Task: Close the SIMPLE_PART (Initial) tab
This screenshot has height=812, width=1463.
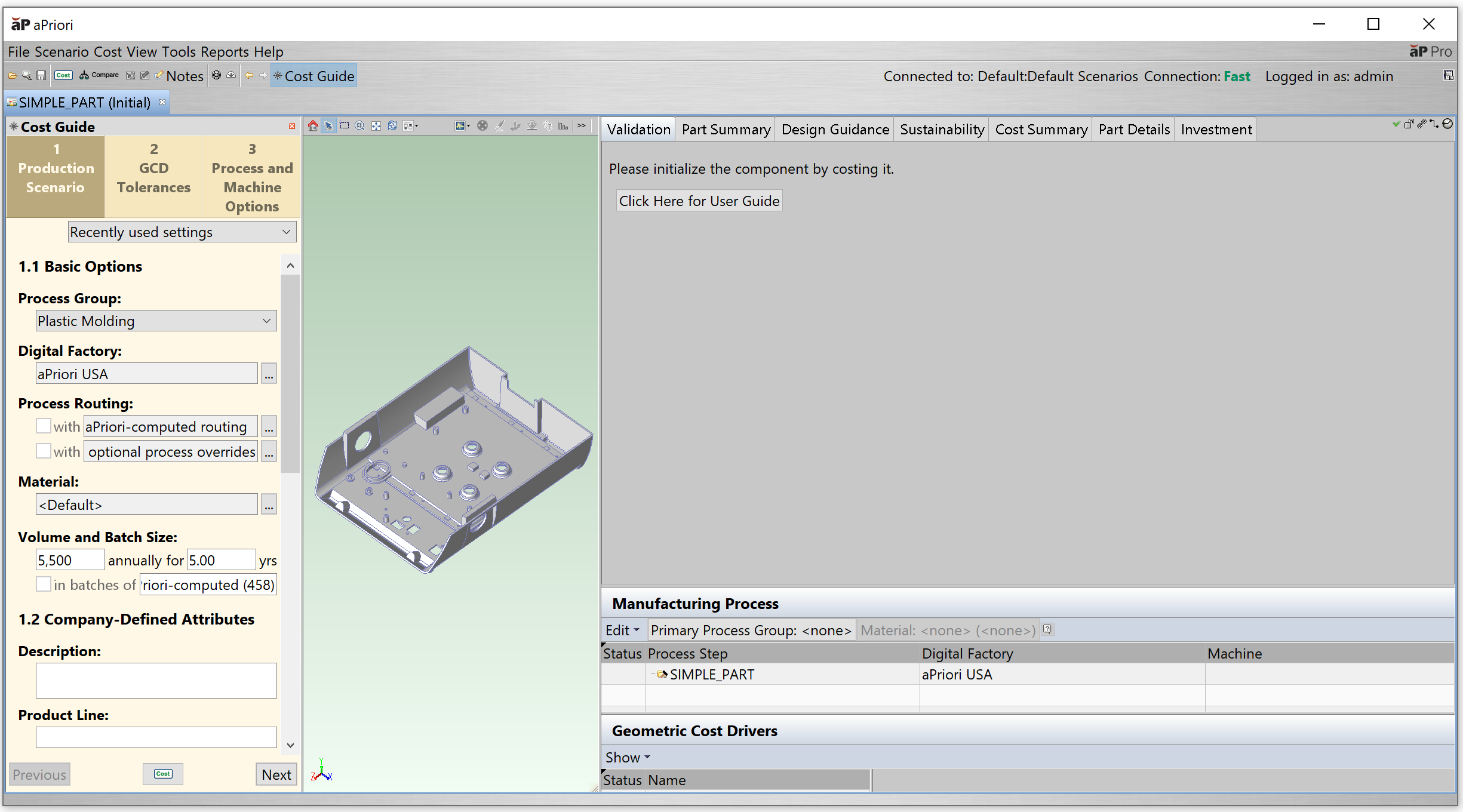Action: [x=162, y=102]
